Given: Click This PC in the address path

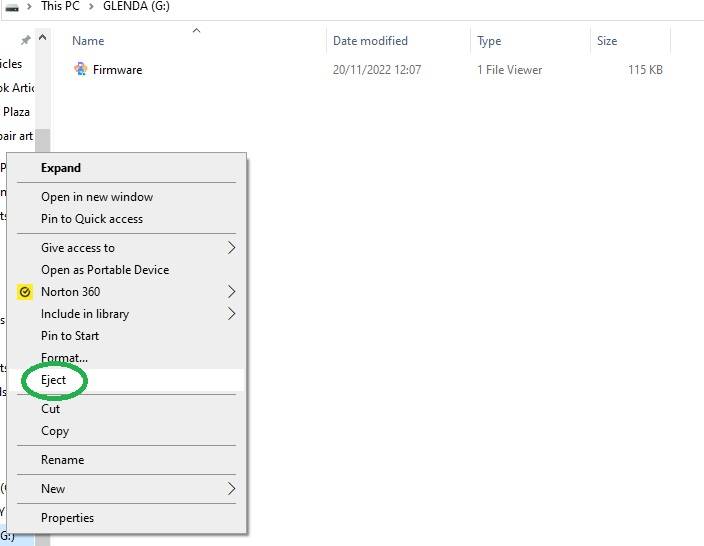Looking at the screenshot, I should tap(60, 6).
